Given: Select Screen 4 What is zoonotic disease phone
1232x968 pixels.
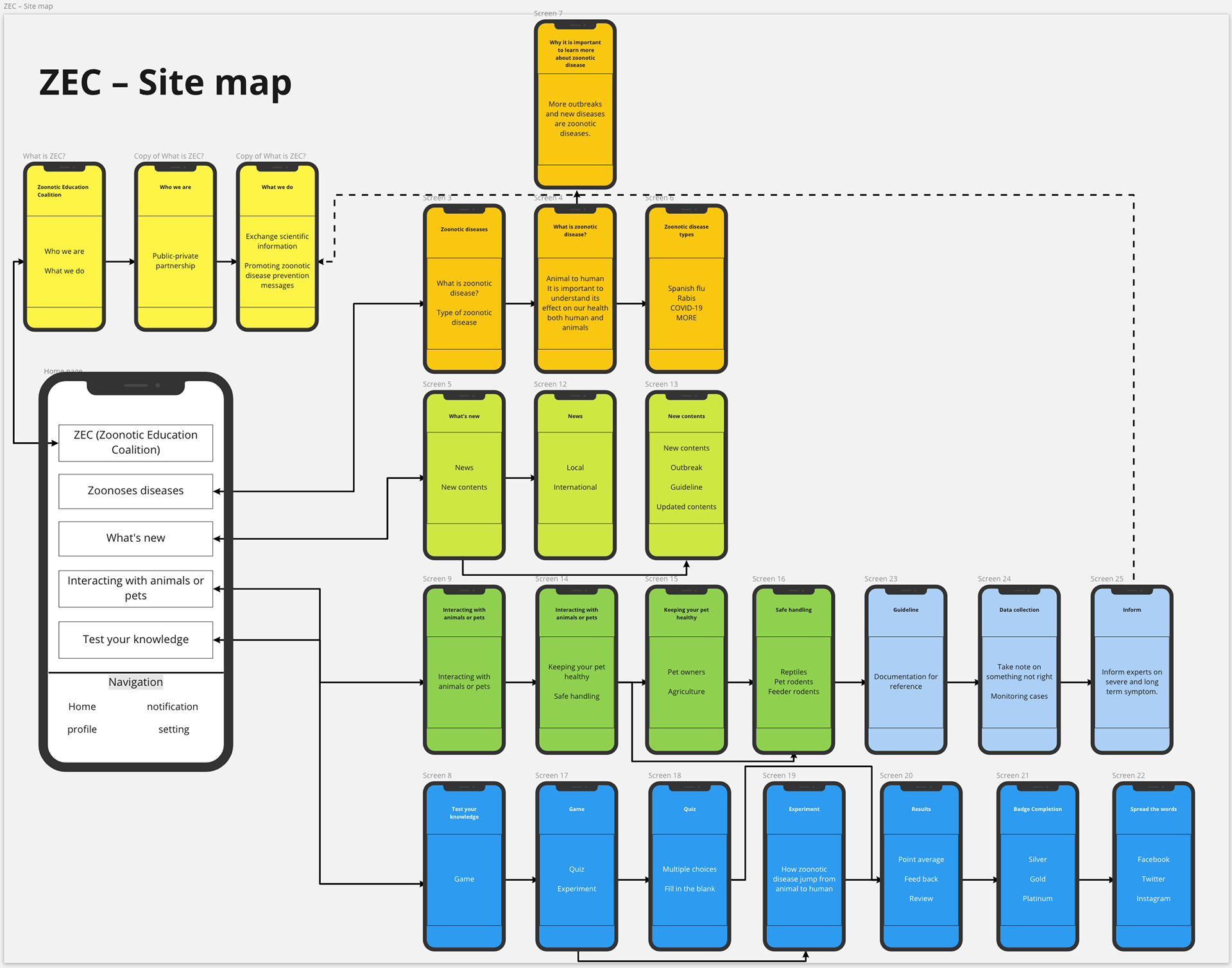Looking at the screenshot, I should tap(576, 289).
